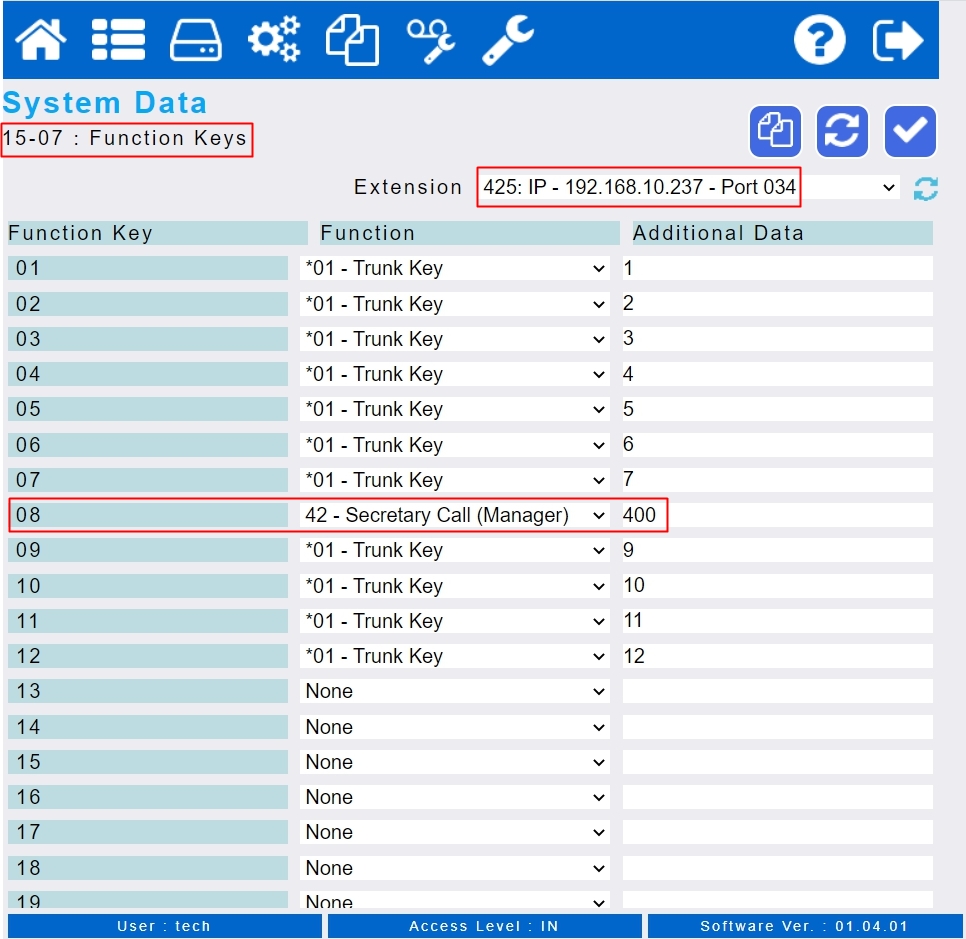Click Additional Data field for key 04
This screenshot has height=939, width=966.
click(x=777, y=374)
